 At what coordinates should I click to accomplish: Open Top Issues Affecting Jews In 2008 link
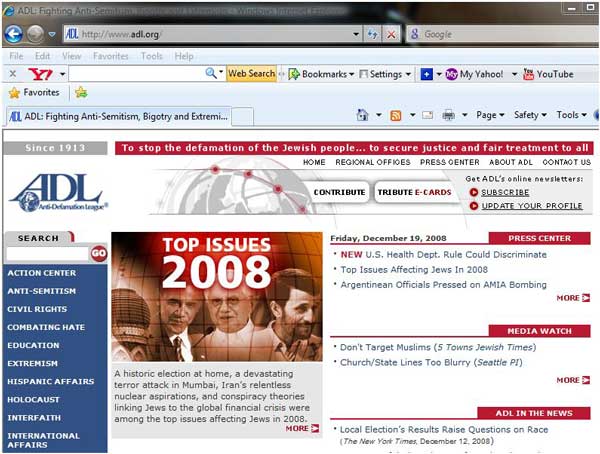point(413,270)
